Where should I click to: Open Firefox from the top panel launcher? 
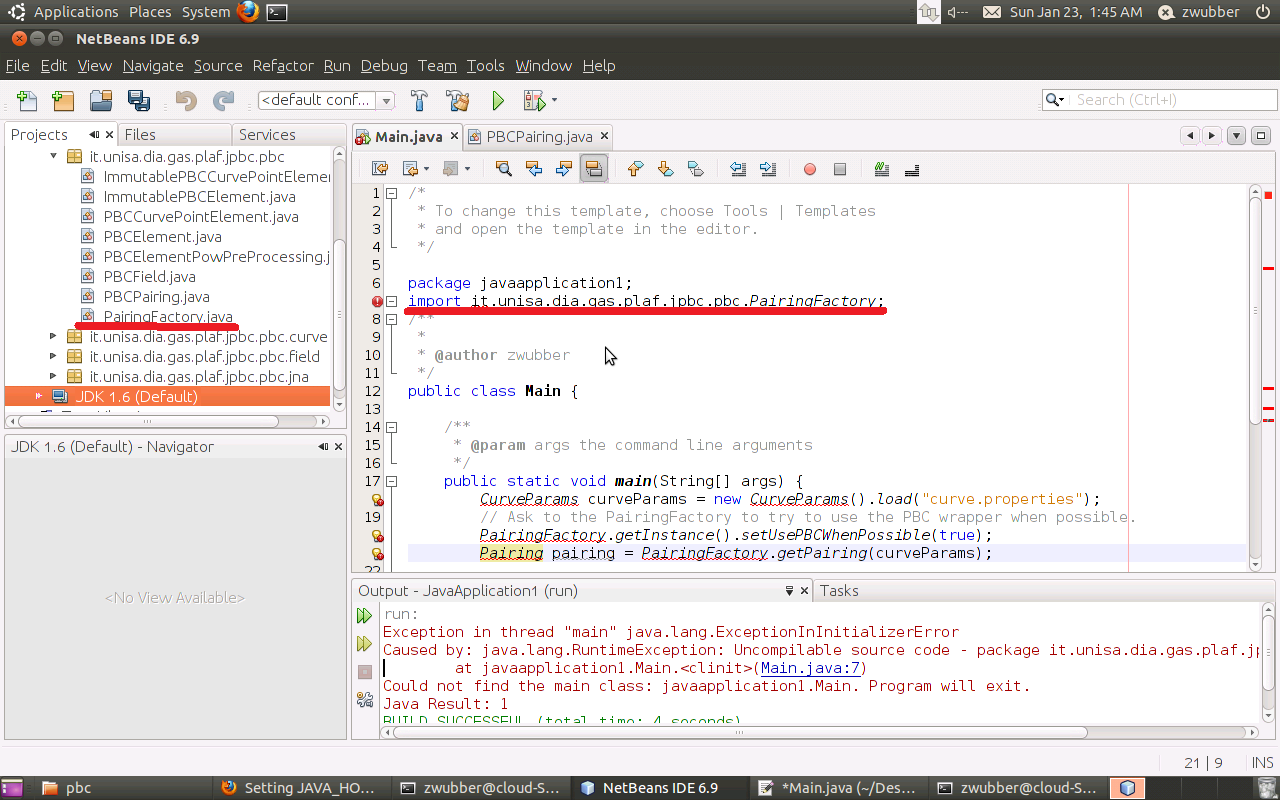(x=248, y=12)
